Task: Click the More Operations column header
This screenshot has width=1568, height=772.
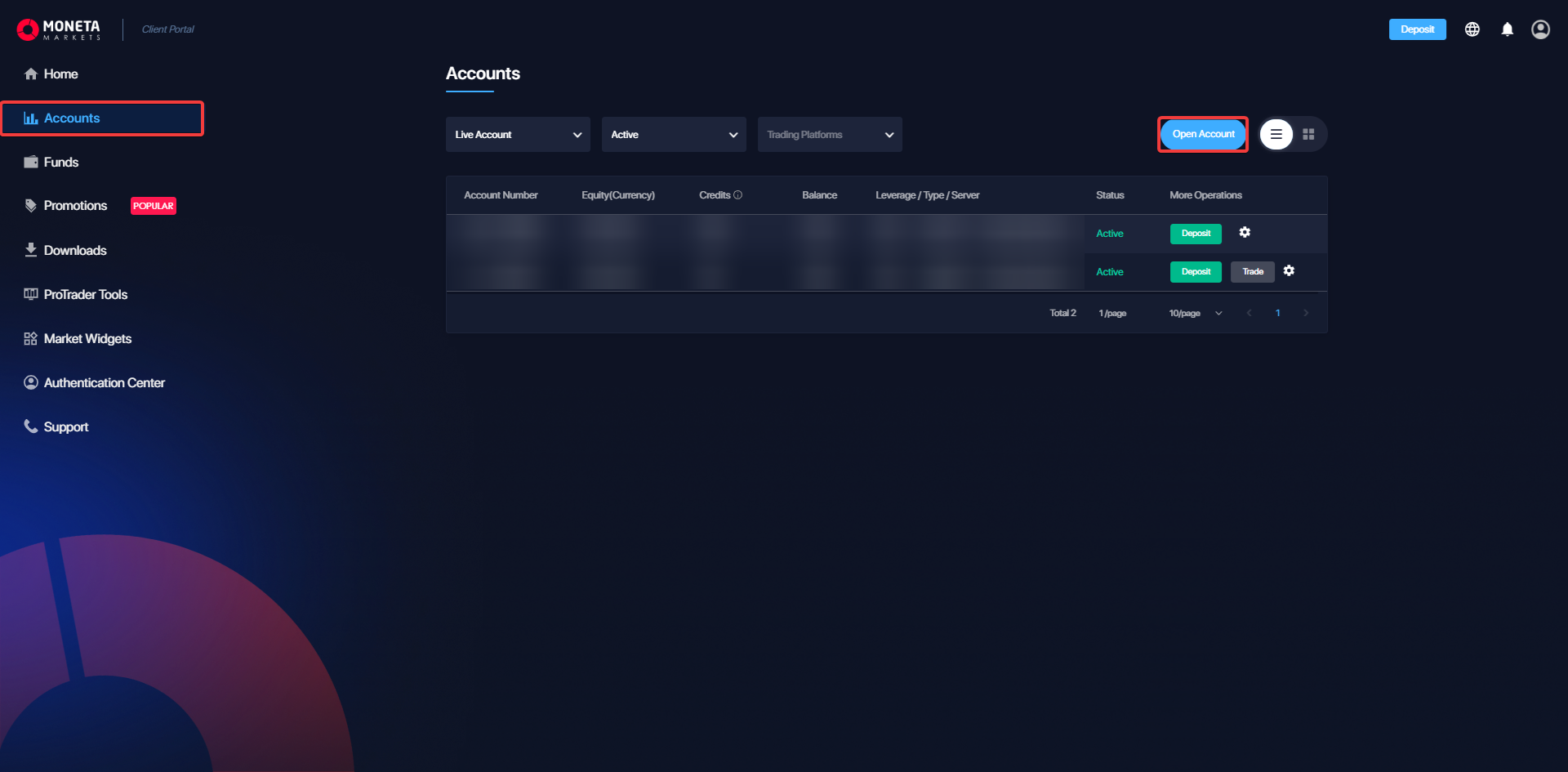Action: 1205,195
